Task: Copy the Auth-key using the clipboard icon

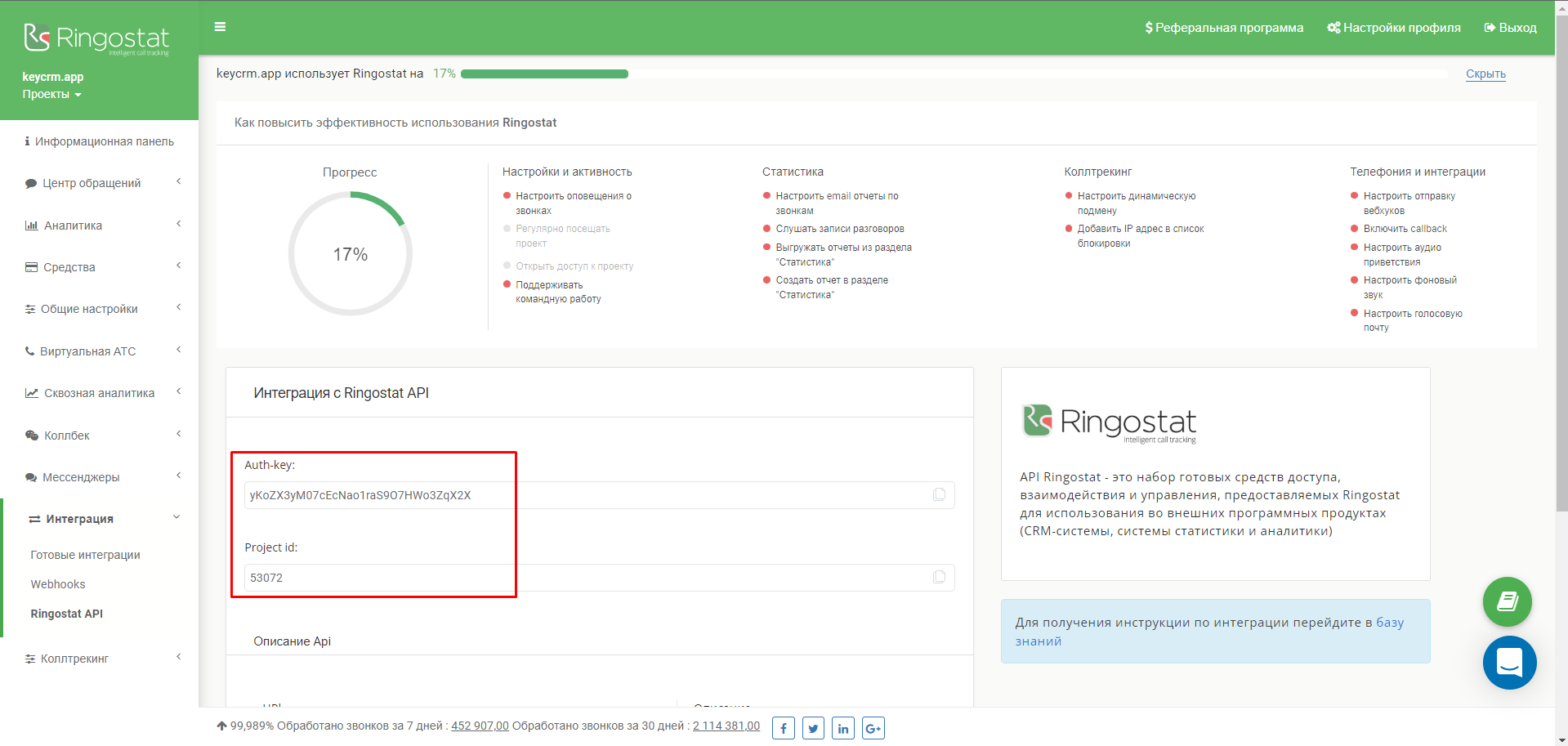Action: pos(940,494)
